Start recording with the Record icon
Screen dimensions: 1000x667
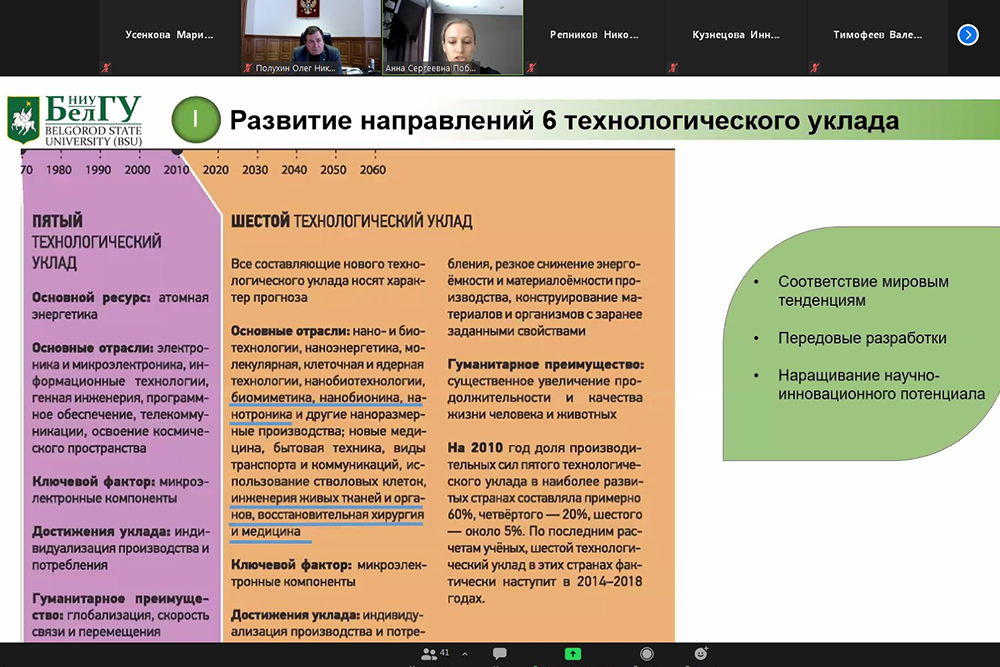tap(647, 654)
